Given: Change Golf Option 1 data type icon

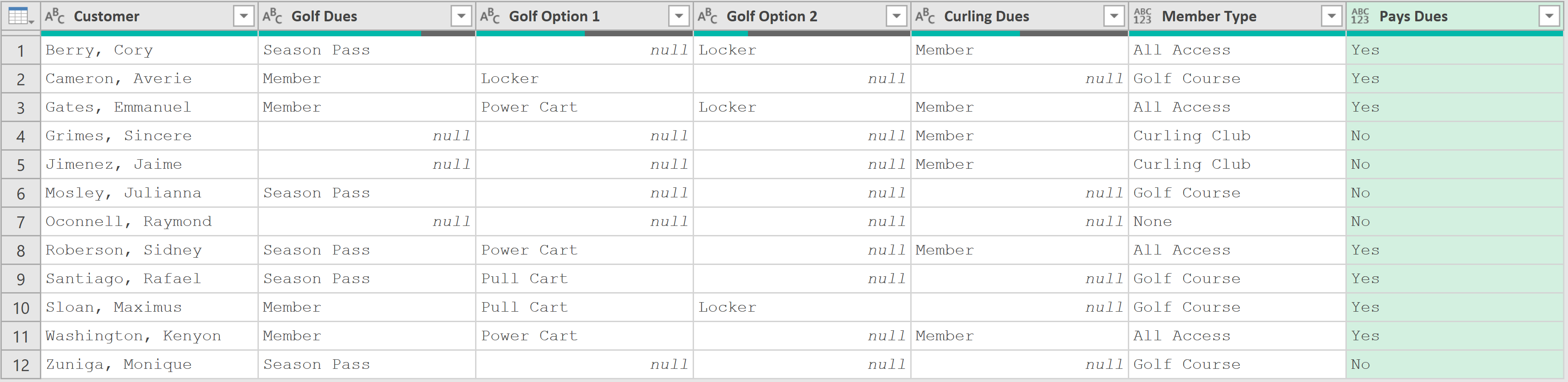Looking at the screenshot, I should pos(490,16).
